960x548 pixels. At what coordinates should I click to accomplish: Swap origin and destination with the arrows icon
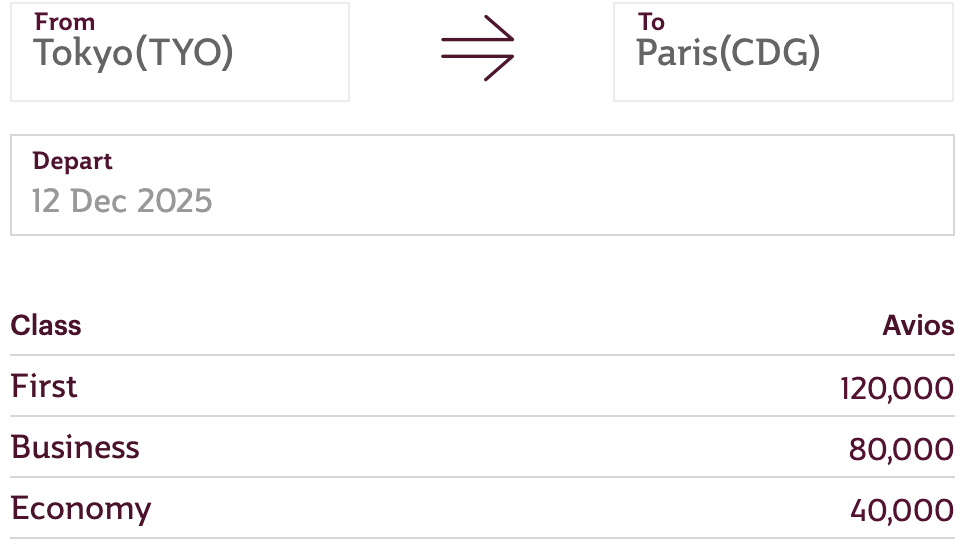[478, 47]
